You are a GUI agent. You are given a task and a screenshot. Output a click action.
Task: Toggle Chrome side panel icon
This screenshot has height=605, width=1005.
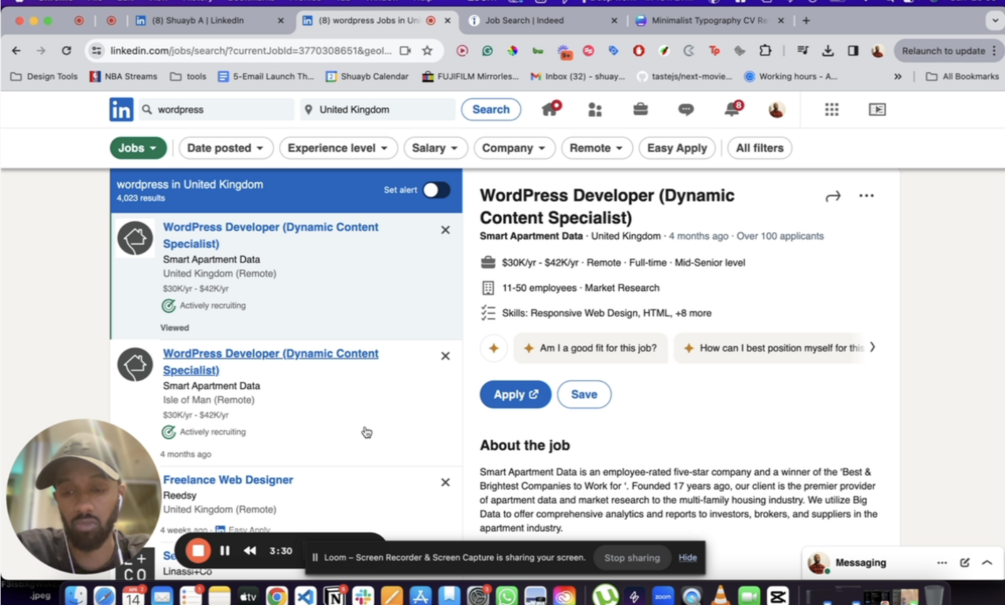852,50
